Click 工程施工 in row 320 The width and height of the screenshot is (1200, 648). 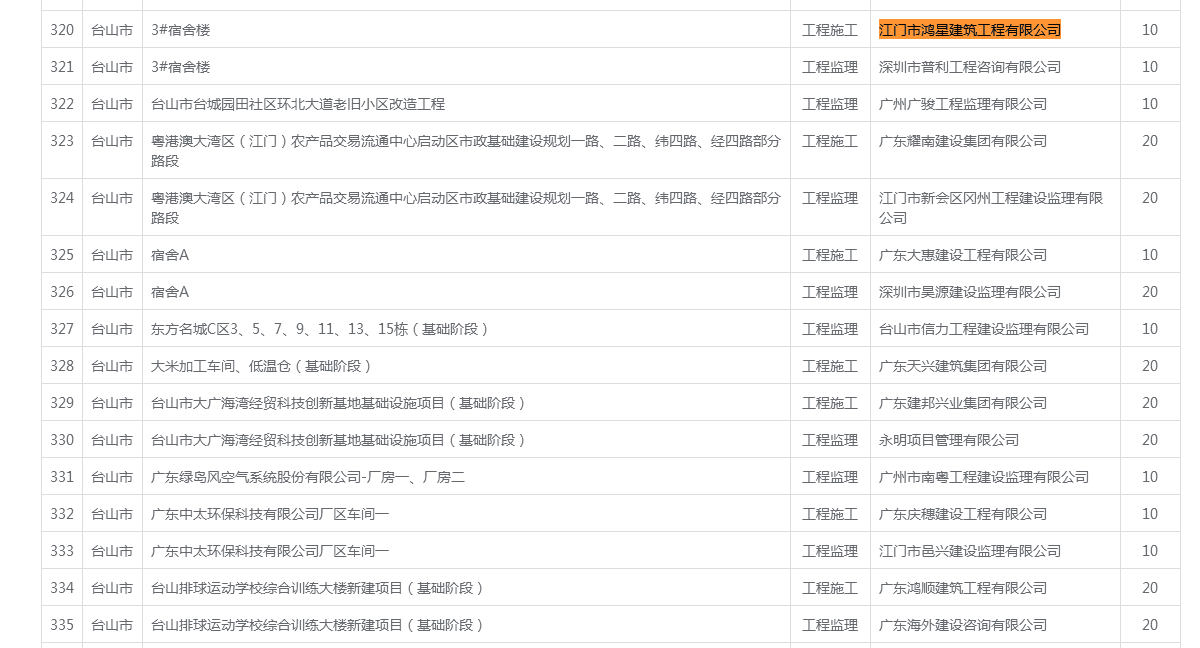(830, 30)
